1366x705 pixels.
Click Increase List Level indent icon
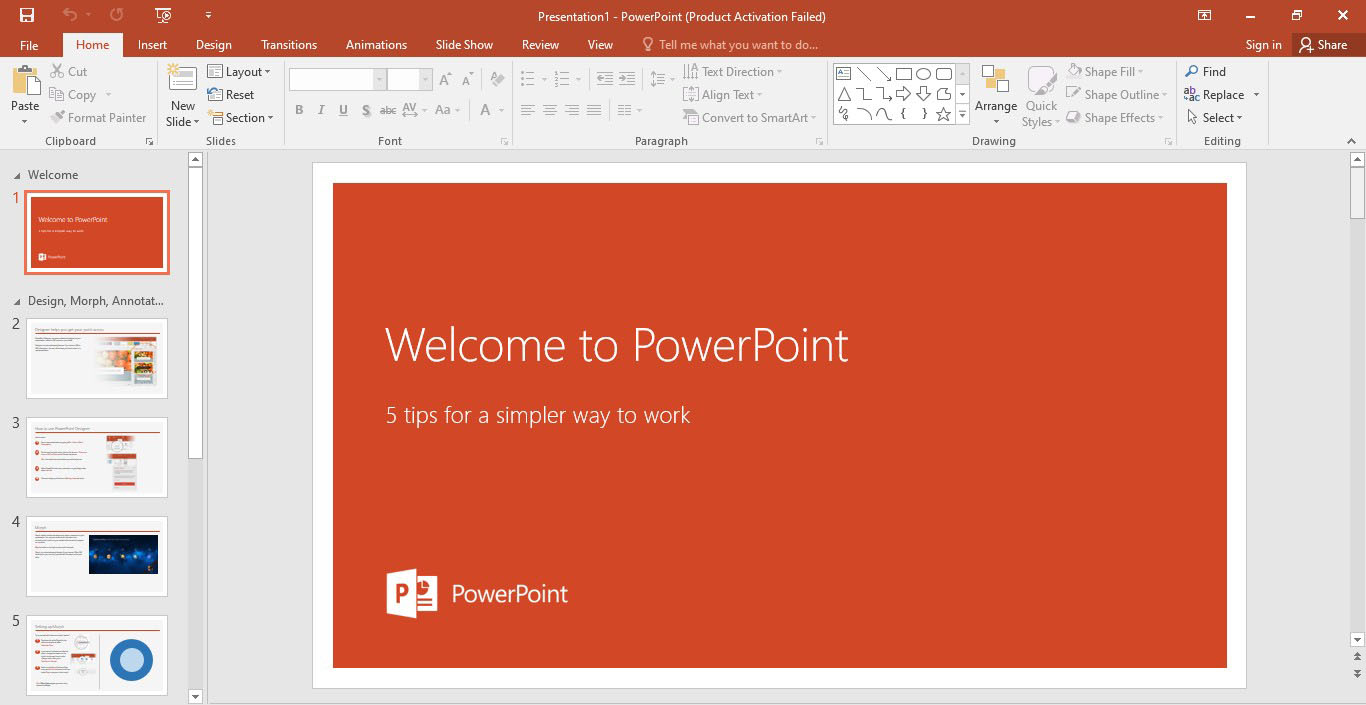pos(627,78)
